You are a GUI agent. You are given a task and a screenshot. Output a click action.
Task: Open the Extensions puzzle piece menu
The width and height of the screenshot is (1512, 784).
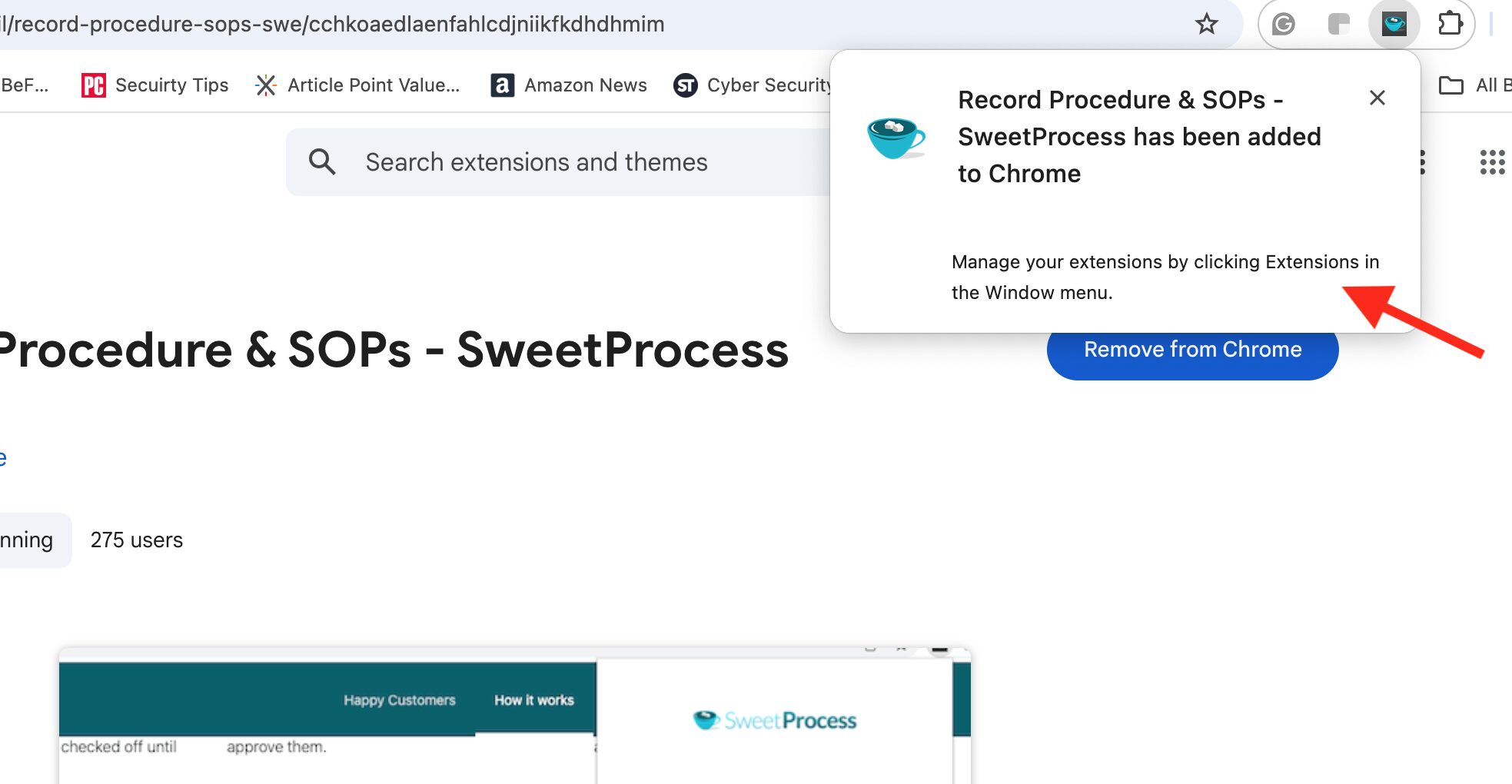click(1450, 24)
